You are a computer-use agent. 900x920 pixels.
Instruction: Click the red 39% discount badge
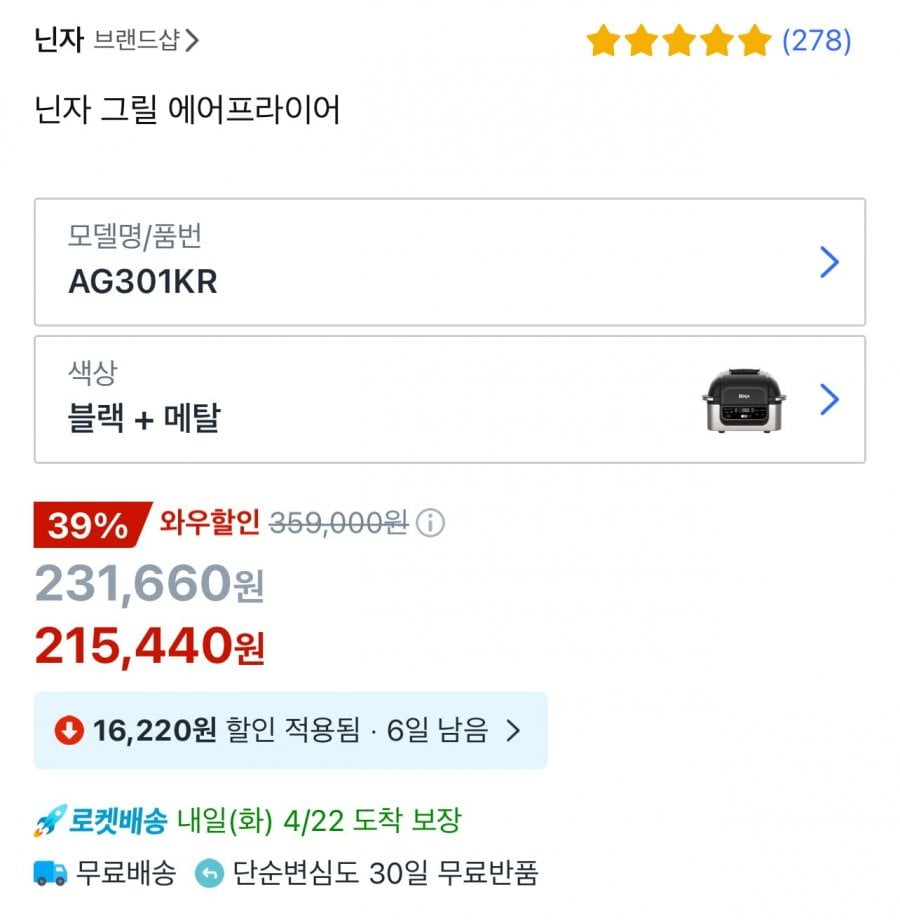tap(88, 525)
